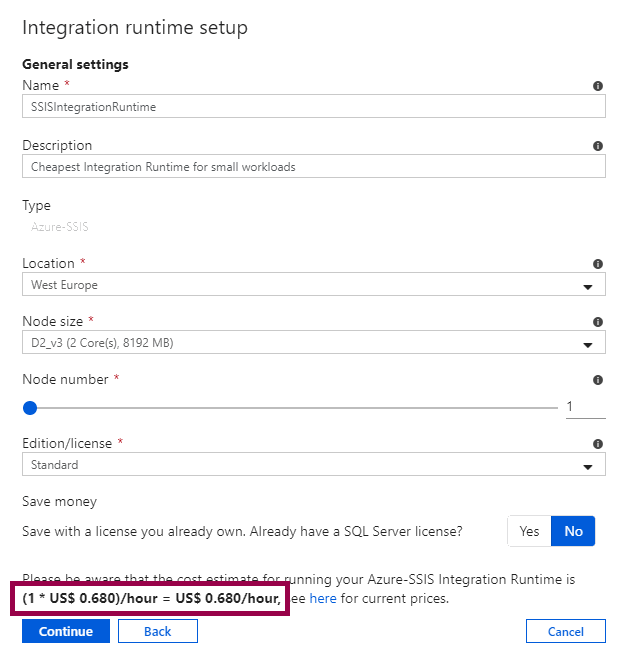This screenshot has height=660, width=630.
Task: Click the middle of the Node number slider track
Action: click(293, 407)
